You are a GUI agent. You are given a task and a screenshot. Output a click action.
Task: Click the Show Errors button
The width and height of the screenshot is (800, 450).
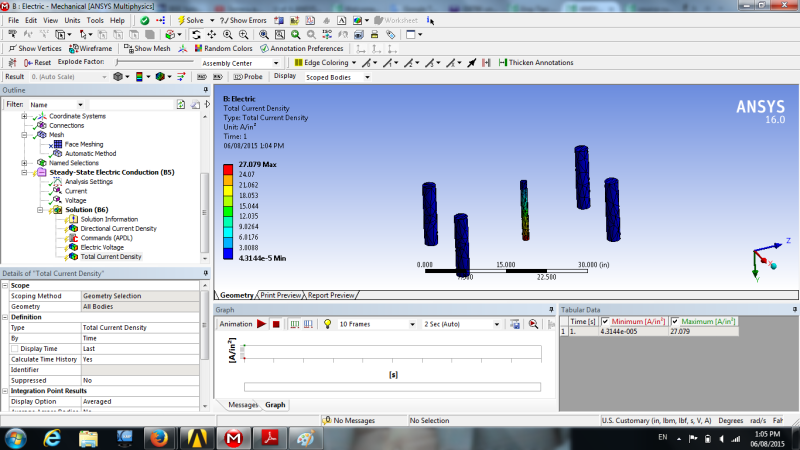[x=243, y=20]
